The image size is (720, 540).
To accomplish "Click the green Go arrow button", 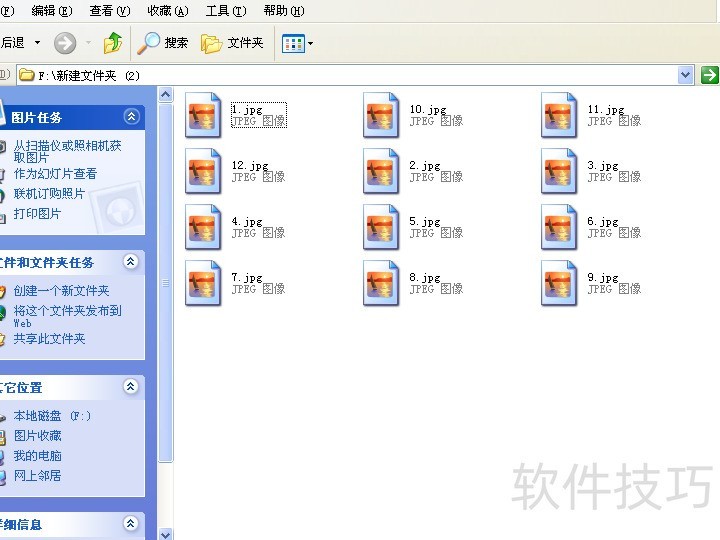I will coord(709,75).
